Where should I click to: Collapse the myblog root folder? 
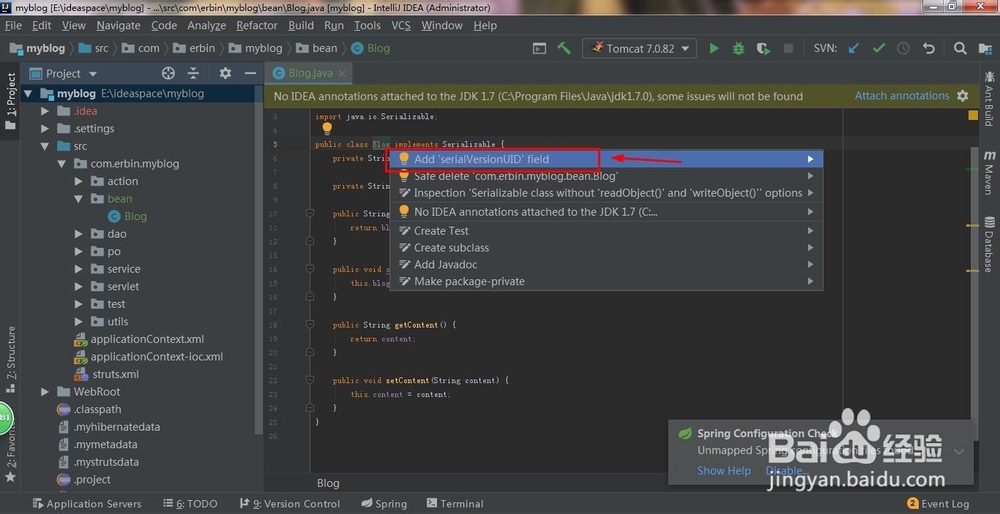27,94
